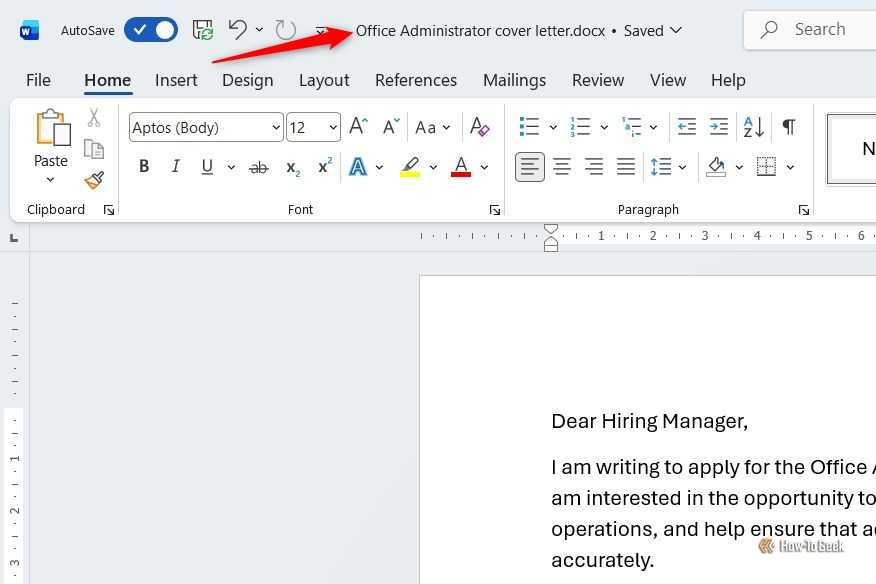Viewport: 876px width, 584px height.
Task: Open the Clipboard dialog launcher
Action: coord(109,210)
